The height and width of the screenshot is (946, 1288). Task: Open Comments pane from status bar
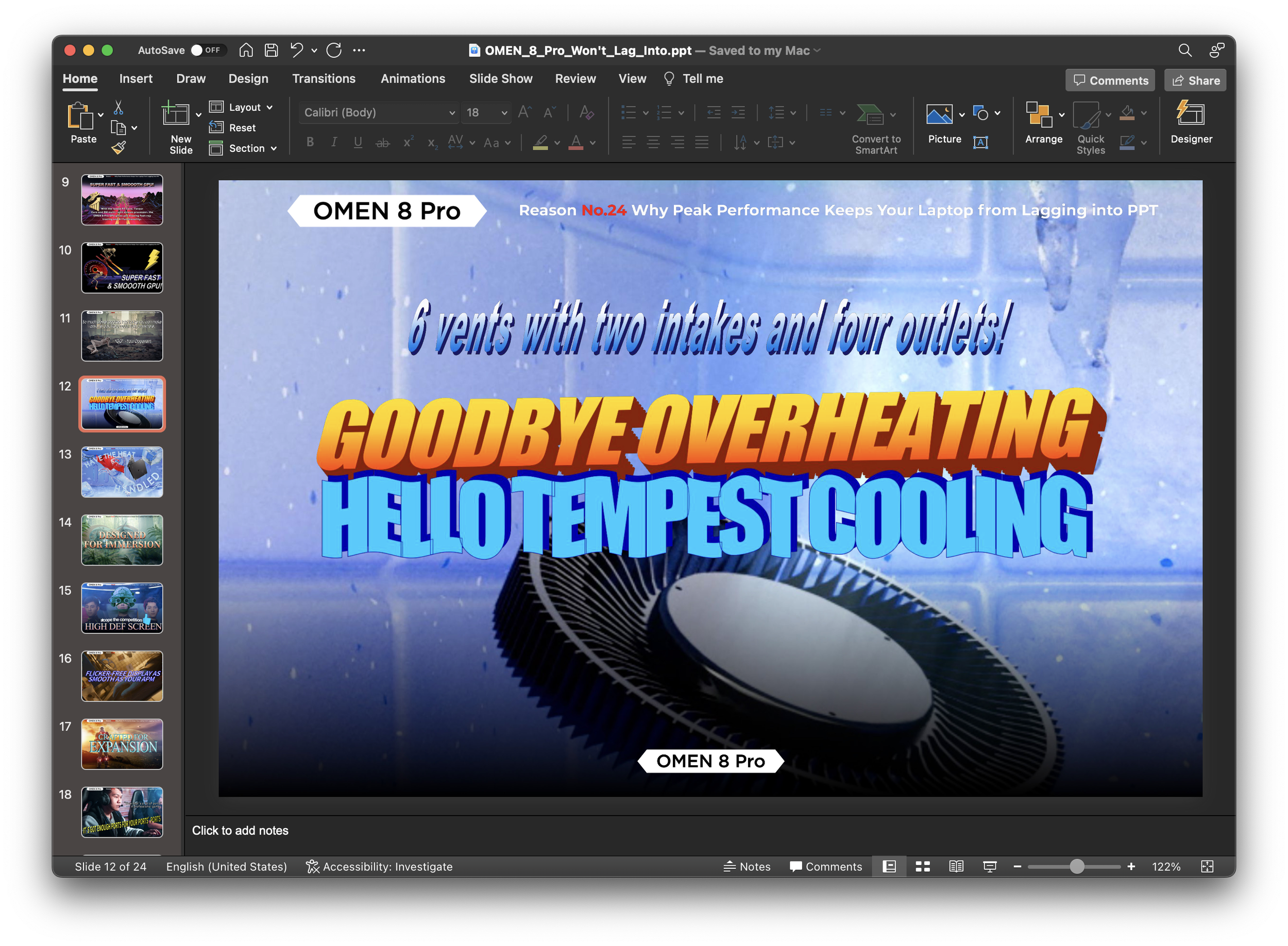(825, 866)
